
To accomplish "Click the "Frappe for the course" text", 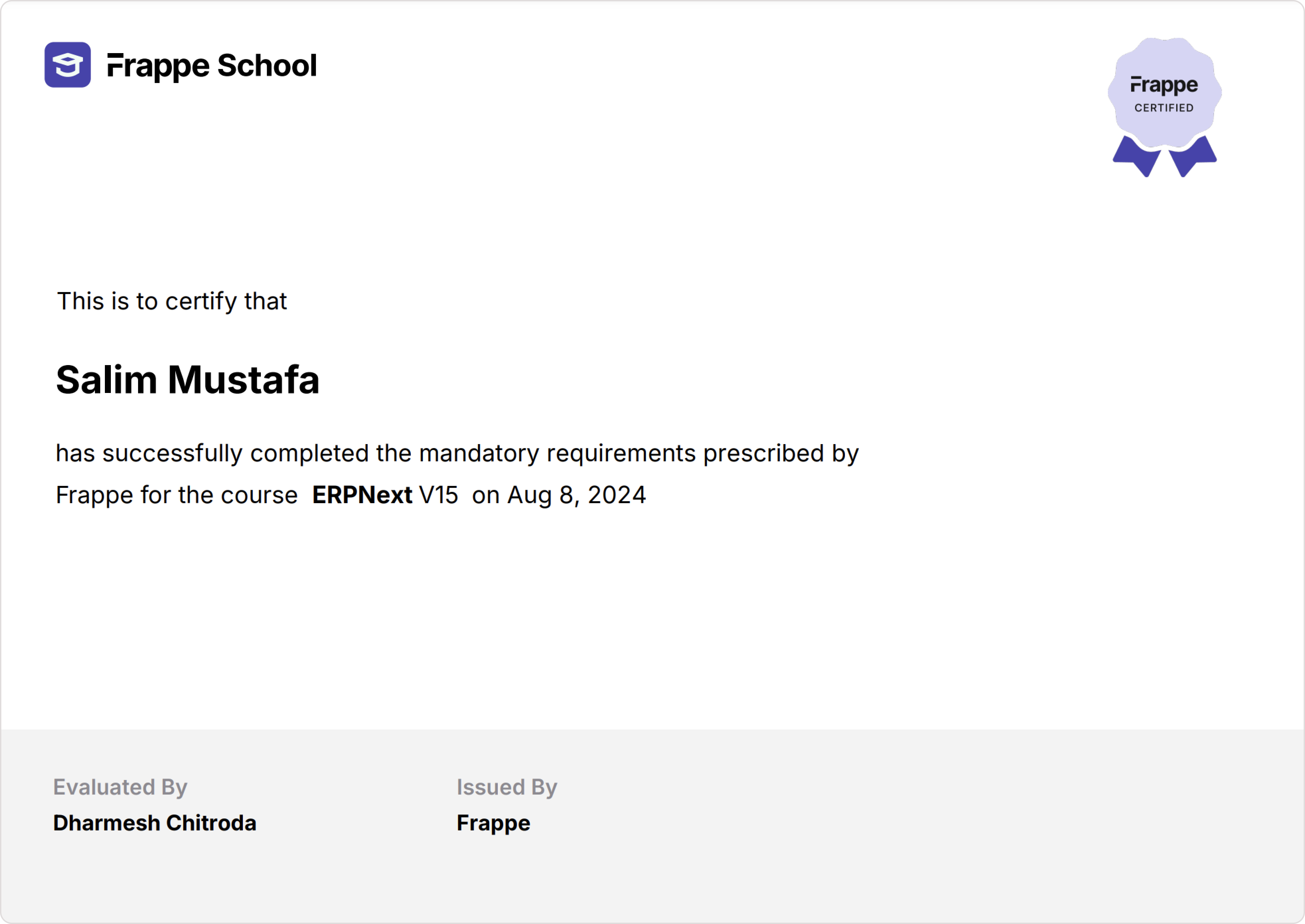I will click(176, 495).
